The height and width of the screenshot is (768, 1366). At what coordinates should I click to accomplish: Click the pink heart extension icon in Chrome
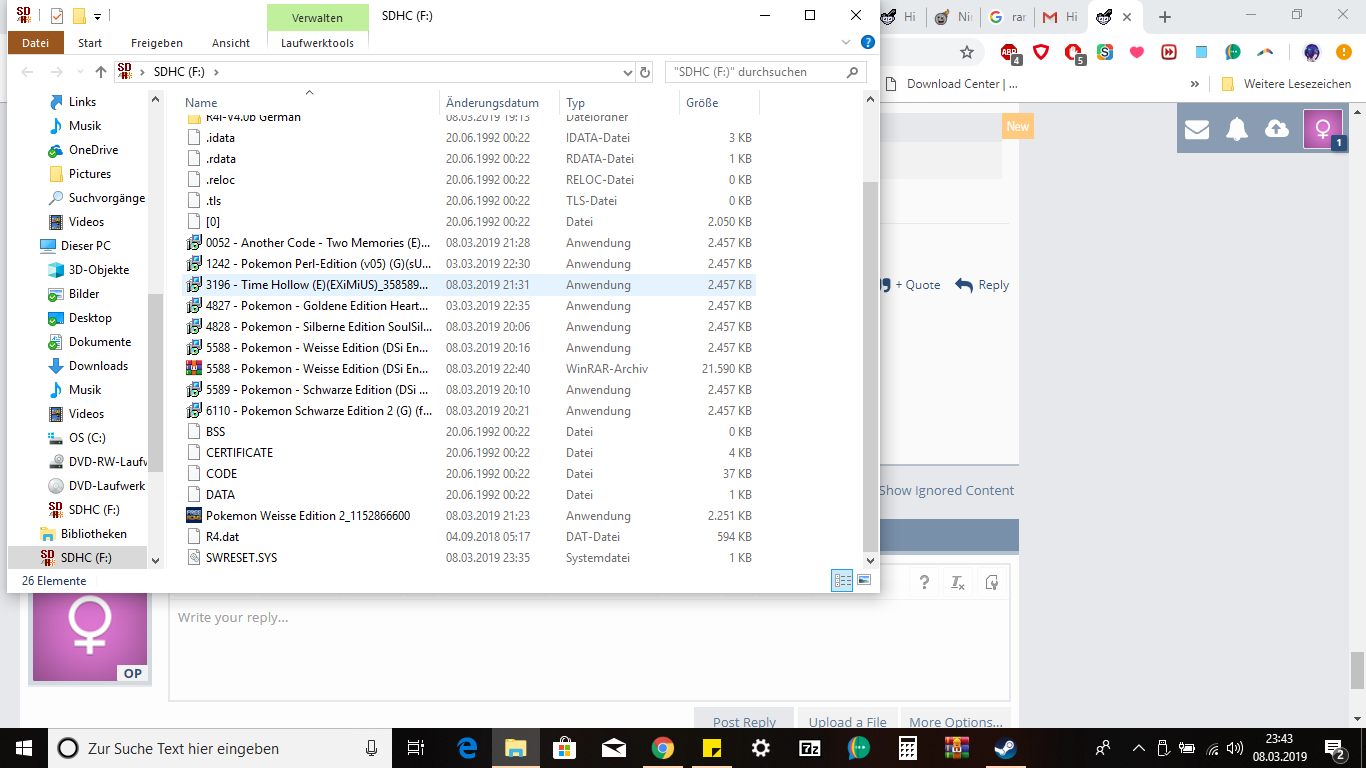point(1136,52)
